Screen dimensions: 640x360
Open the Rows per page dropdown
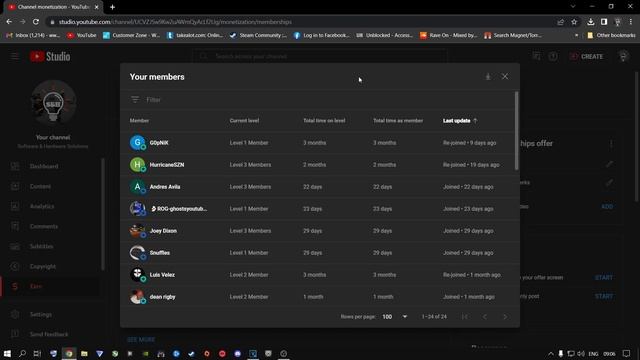pyautogui.click(x=395, y=317)
